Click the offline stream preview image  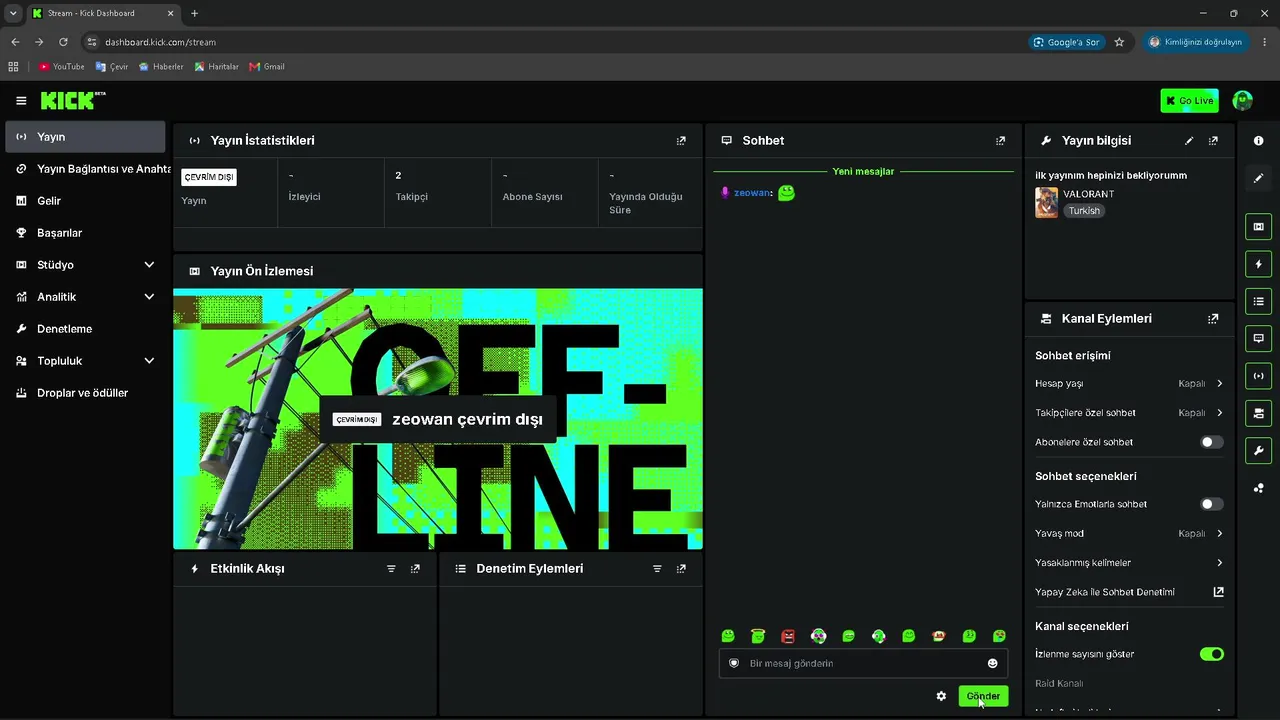438,419
